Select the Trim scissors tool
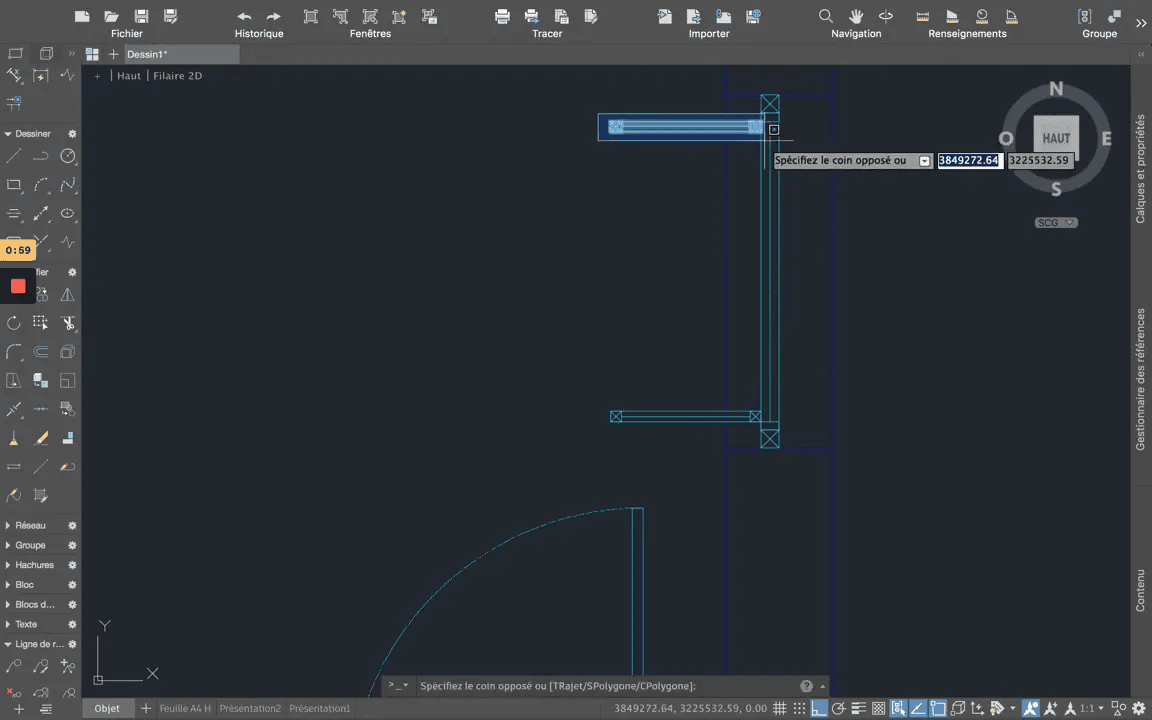 (x=68, y=323)
